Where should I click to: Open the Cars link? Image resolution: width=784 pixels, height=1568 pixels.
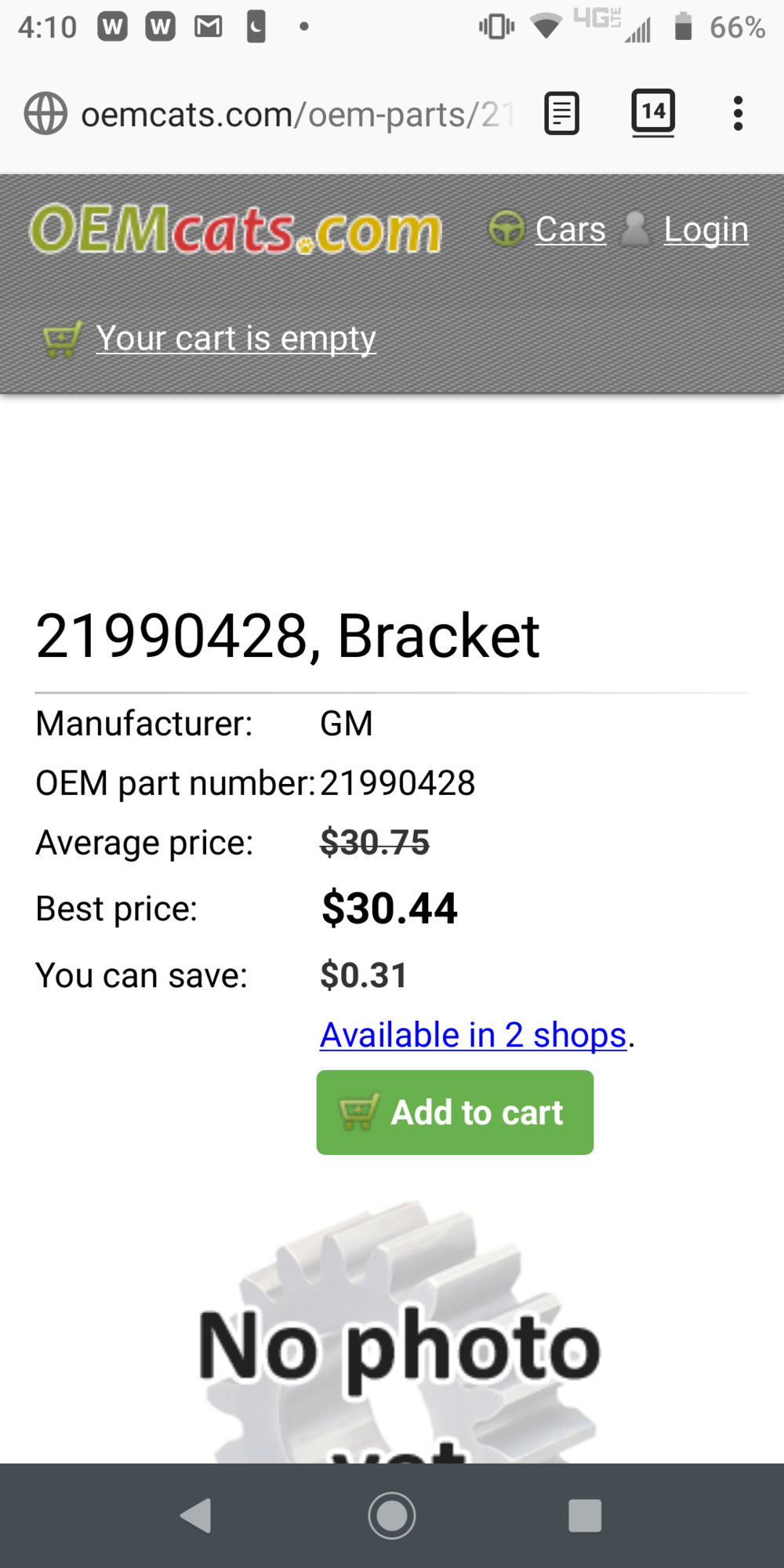click(570, 230)
